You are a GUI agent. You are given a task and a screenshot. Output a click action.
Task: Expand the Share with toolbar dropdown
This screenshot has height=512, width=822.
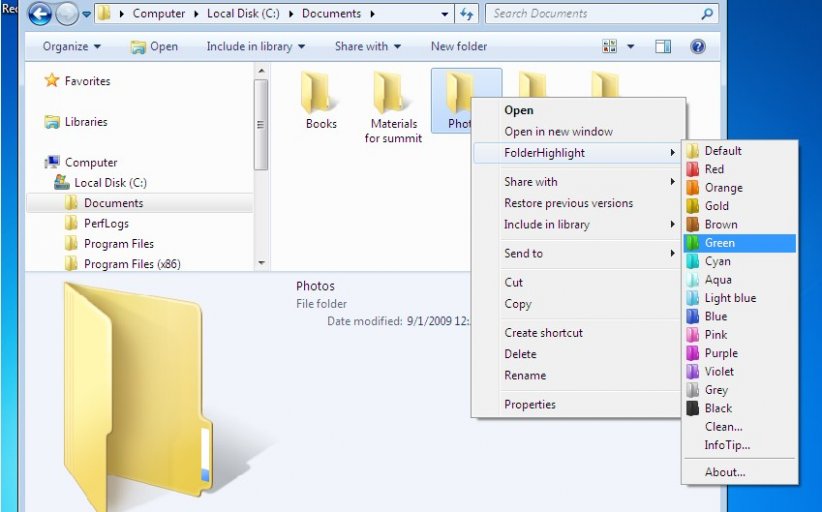click(367, 47)
